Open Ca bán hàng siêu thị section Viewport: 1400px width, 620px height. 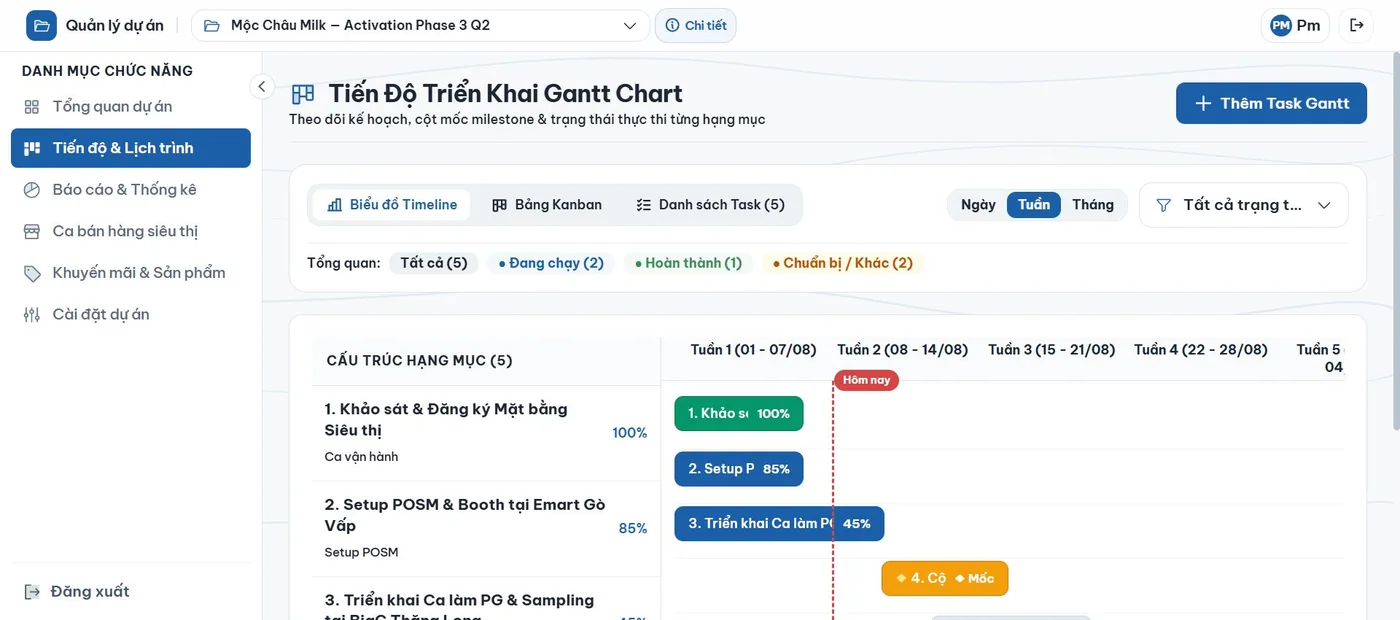[x=131, y=231]
